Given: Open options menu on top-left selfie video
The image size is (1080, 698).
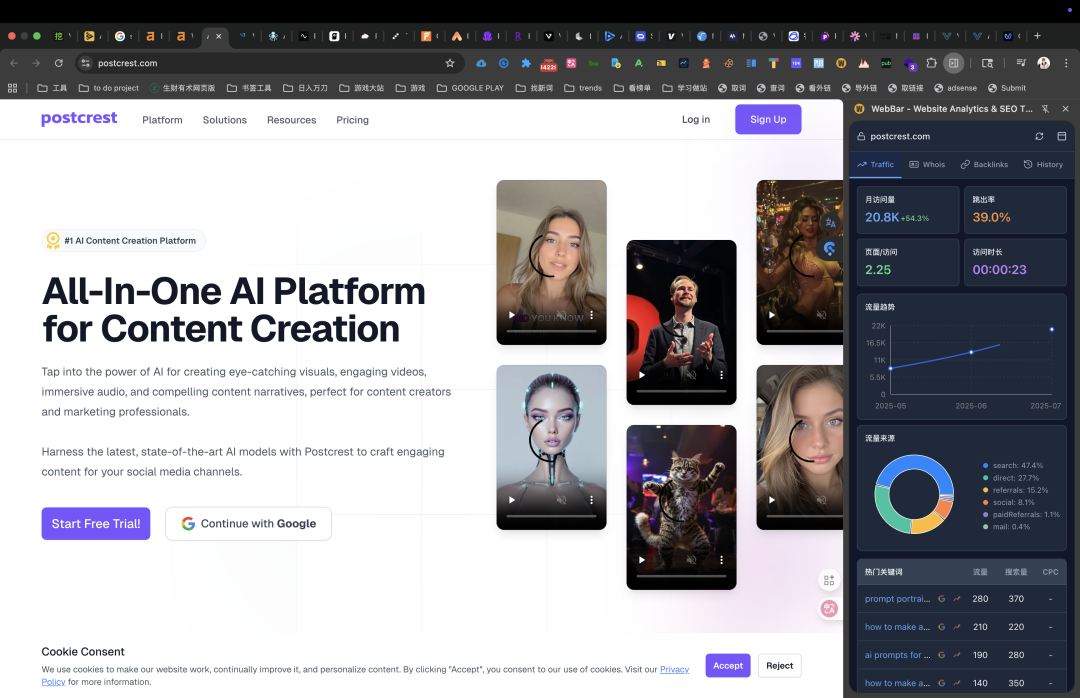Looking at the screenshot, I should [592, 315].
